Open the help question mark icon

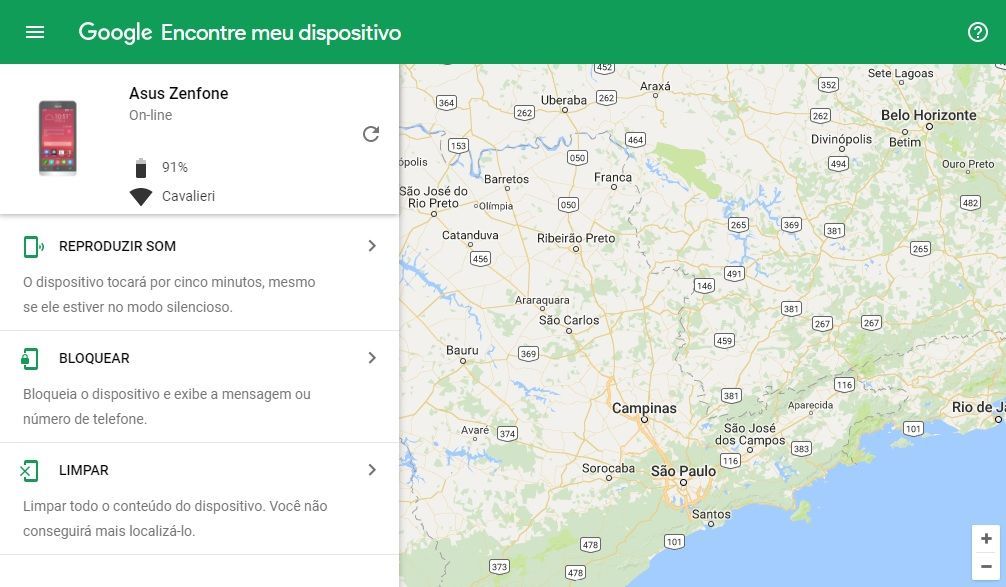pyautogui.click(x=977, y=32)
